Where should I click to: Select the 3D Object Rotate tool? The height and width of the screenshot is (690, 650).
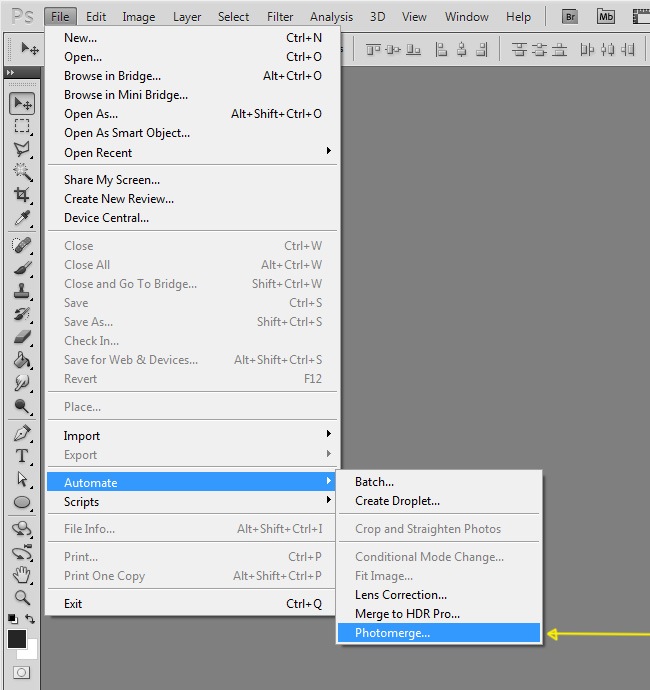[22, 529]
